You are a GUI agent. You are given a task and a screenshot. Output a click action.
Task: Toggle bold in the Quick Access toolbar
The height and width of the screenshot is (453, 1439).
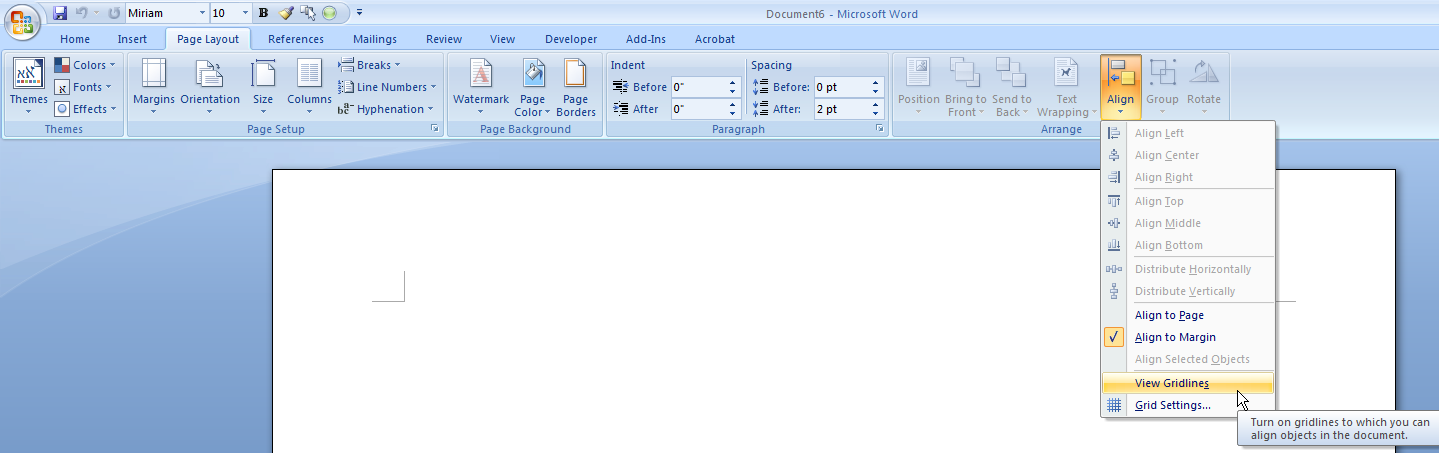(x=263, y=14)
